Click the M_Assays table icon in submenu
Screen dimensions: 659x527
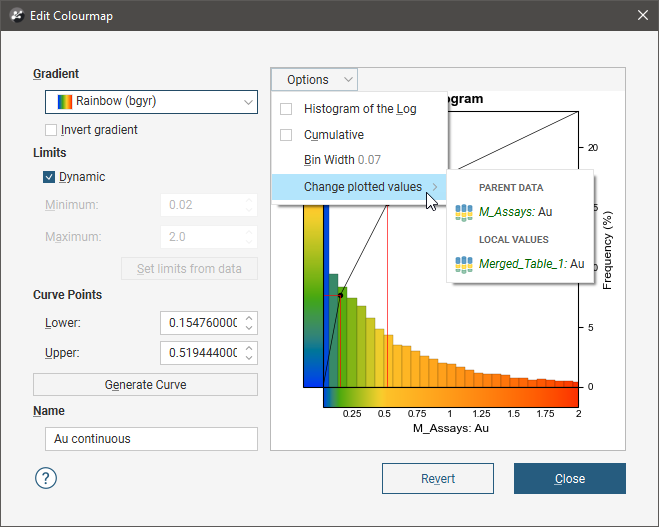click(x=464, y=212)
